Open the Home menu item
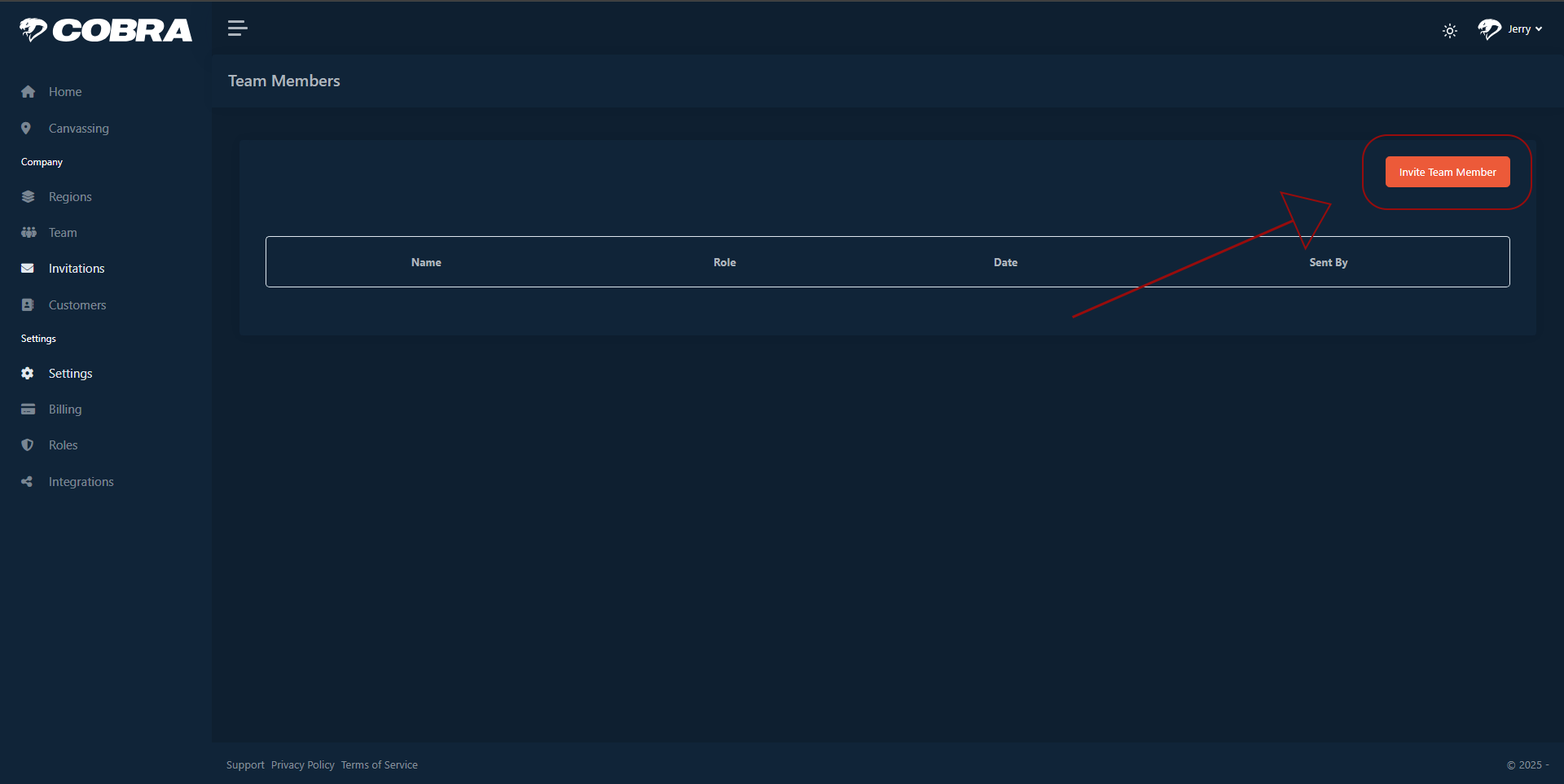The image size is (1564, 784). pyautogui.click(x=65, y=92)
